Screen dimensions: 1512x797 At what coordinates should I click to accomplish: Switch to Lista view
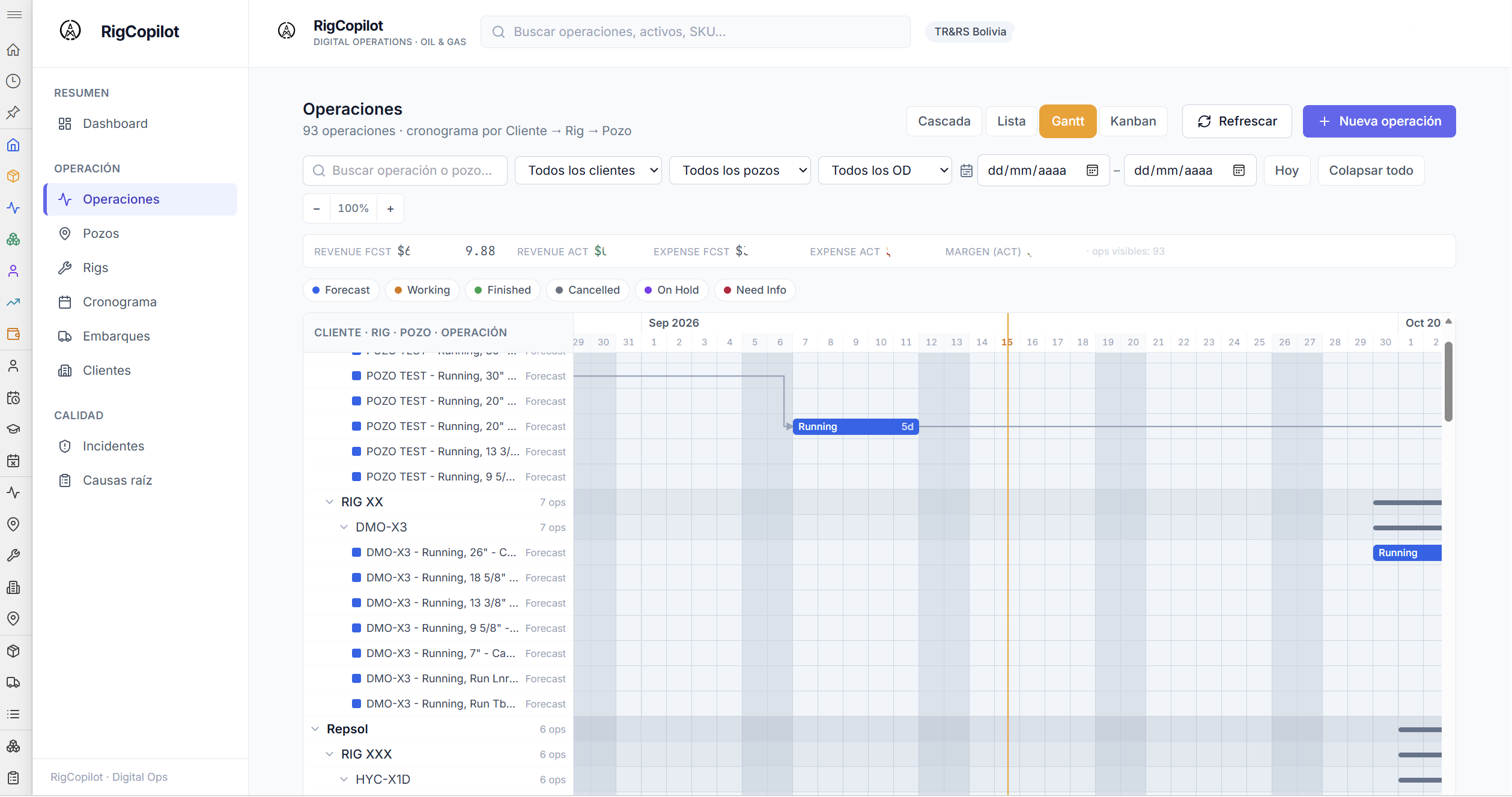pyautogui.click(x=1012, y=121)
